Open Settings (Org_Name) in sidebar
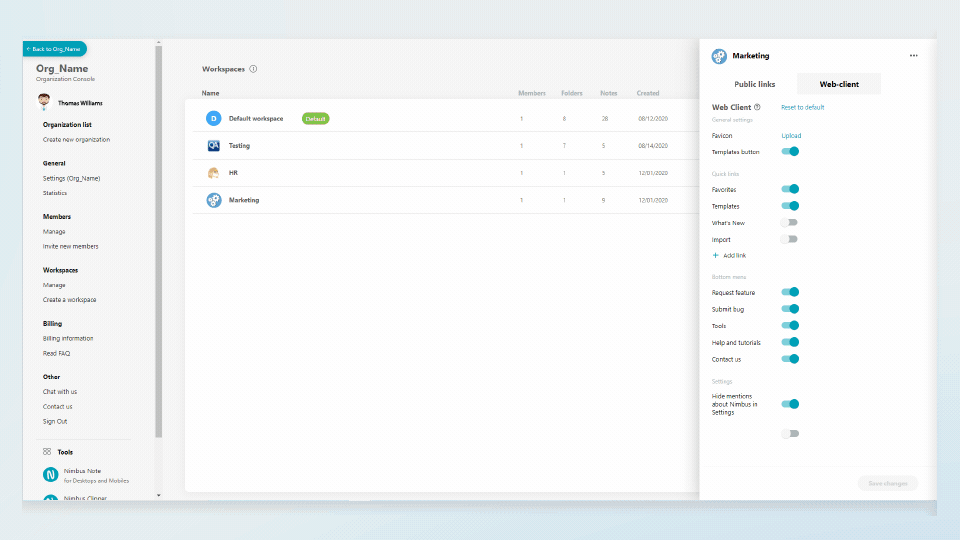The height and width of the screenshot is (540, 960). tap(72, 178)
